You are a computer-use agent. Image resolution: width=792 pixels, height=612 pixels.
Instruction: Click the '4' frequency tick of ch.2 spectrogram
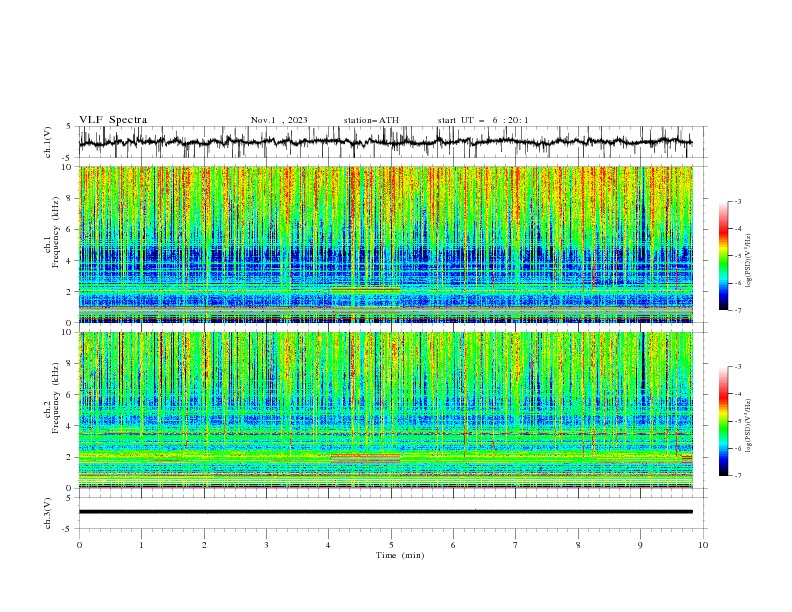[x=71, y=426]
